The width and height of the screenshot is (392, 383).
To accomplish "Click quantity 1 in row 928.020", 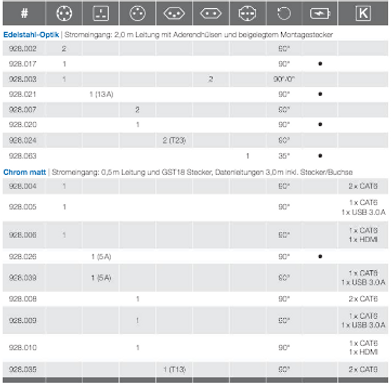I will 138,125.
